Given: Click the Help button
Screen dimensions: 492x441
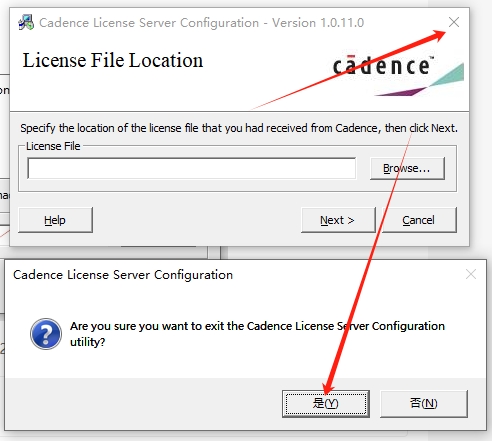Looking at the screenshot, I should pos(55,220).
